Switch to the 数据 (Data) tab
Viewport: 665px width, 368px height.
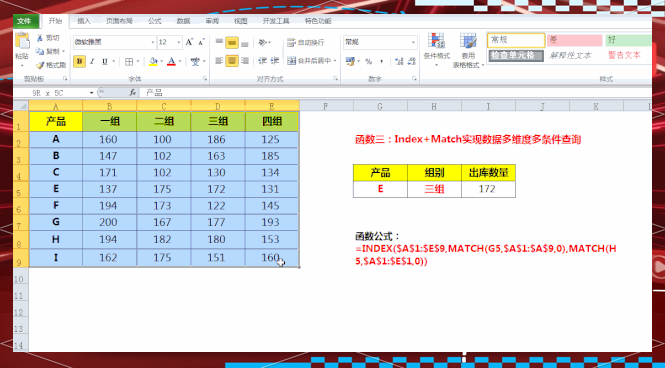pos(183,21)
